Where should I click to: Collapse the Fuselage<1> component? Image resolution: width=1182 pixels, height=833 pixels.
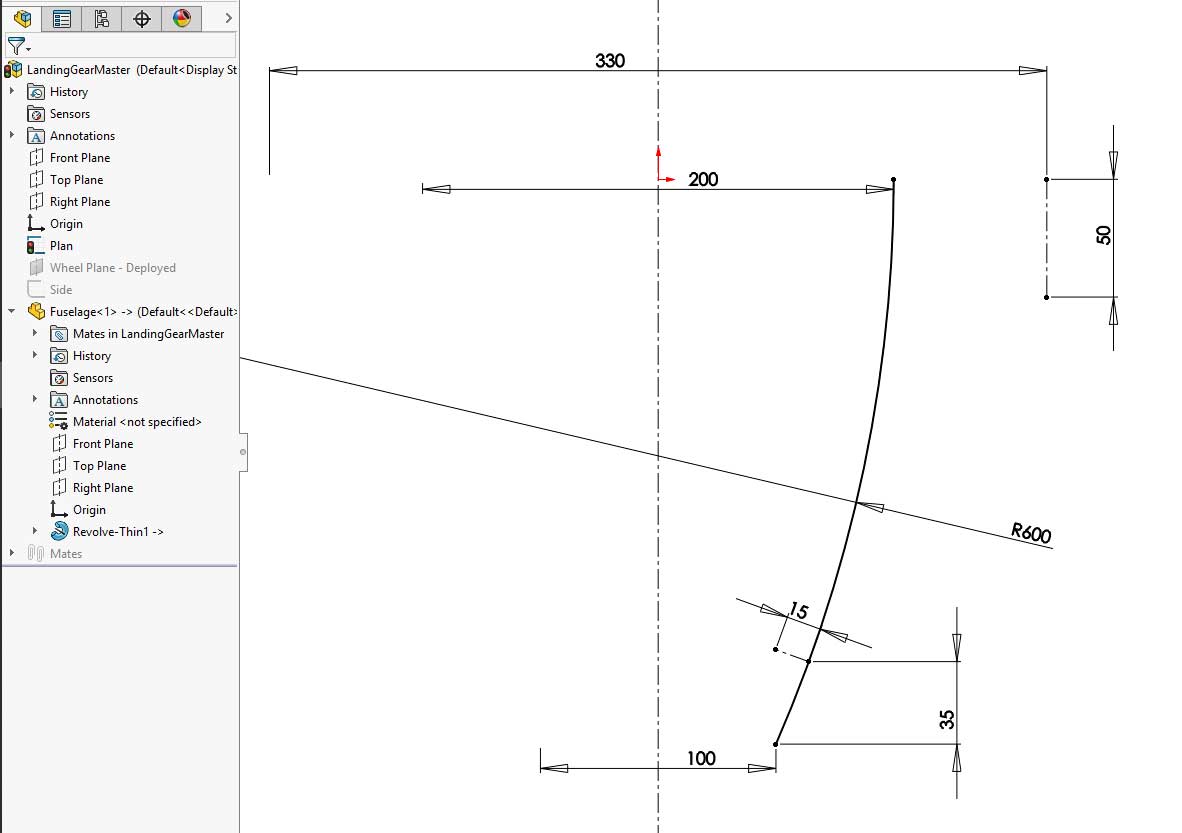coord(11,311)
